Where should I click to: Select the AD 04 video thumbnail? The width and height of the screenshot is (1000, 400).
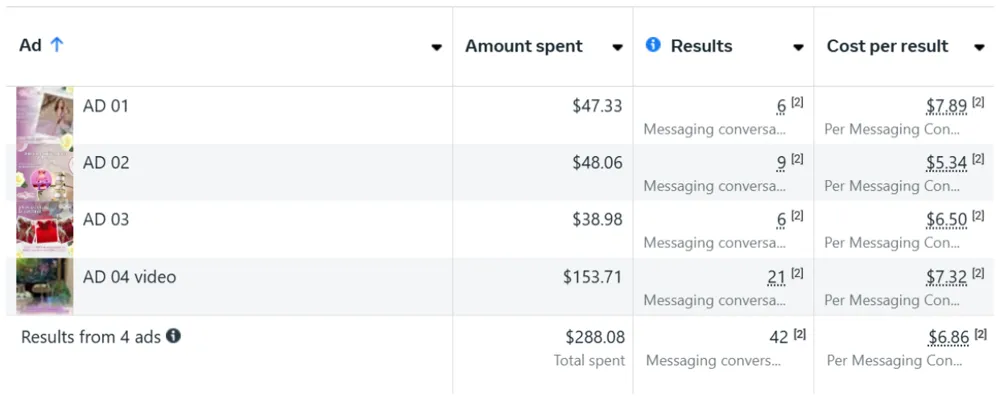(45, 286)
